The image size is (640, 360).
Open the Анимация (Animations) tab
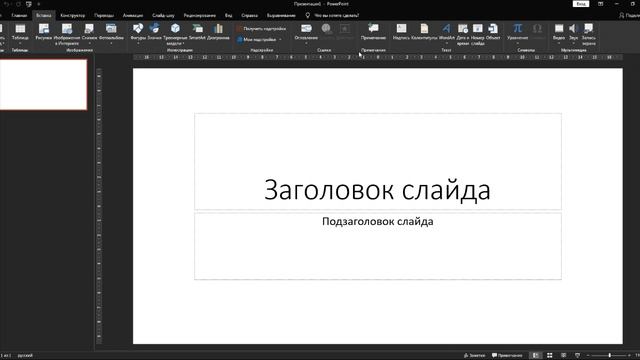(133, 16)
